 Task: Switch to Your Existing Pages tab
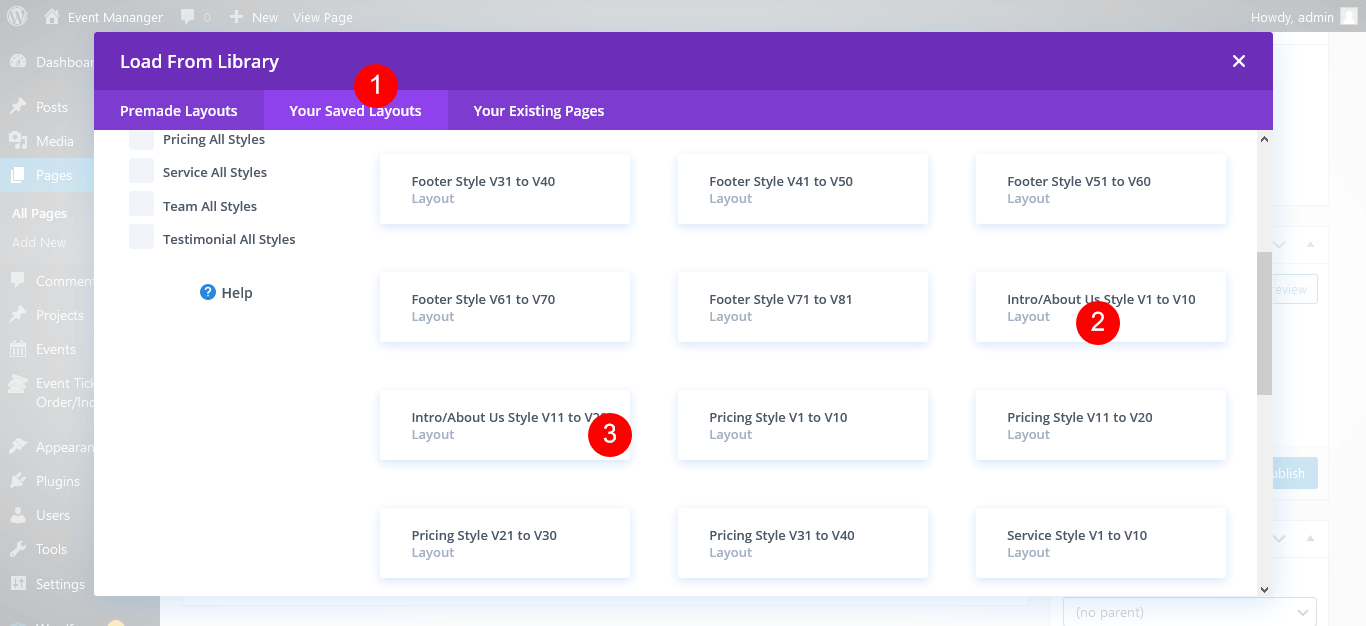click(539, 110)
